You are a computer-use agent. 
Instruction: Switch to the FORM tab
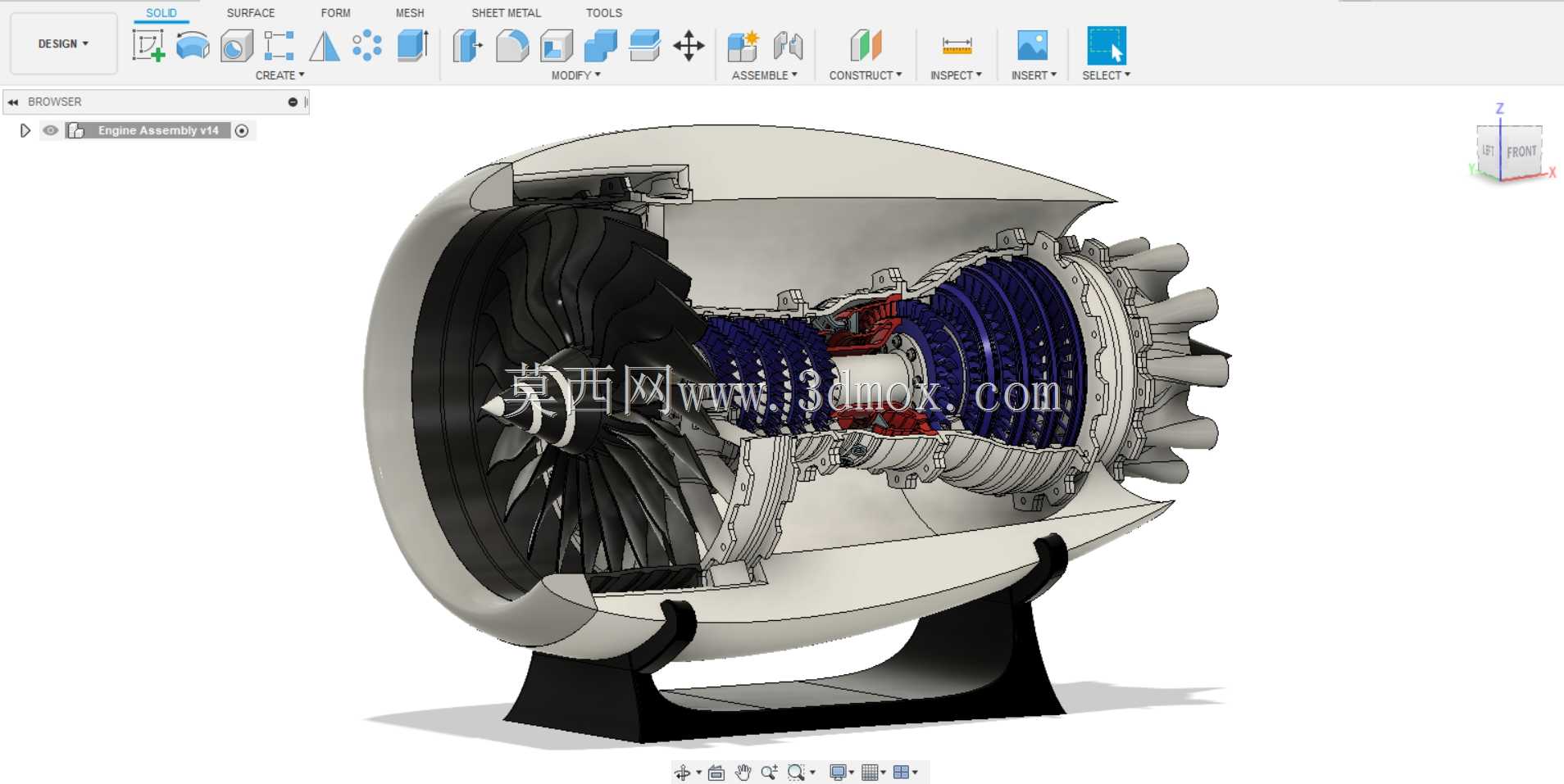click(335, 13)
